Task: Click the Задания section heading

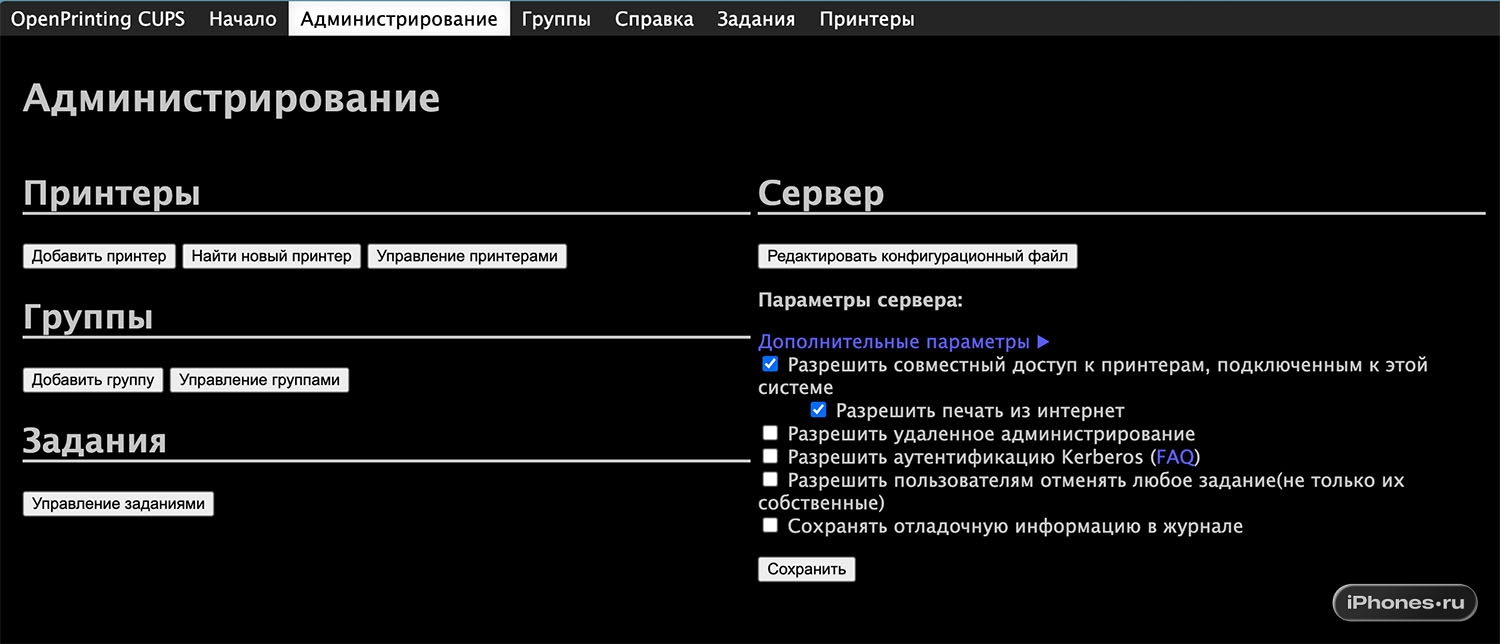Action: (95, 441)
